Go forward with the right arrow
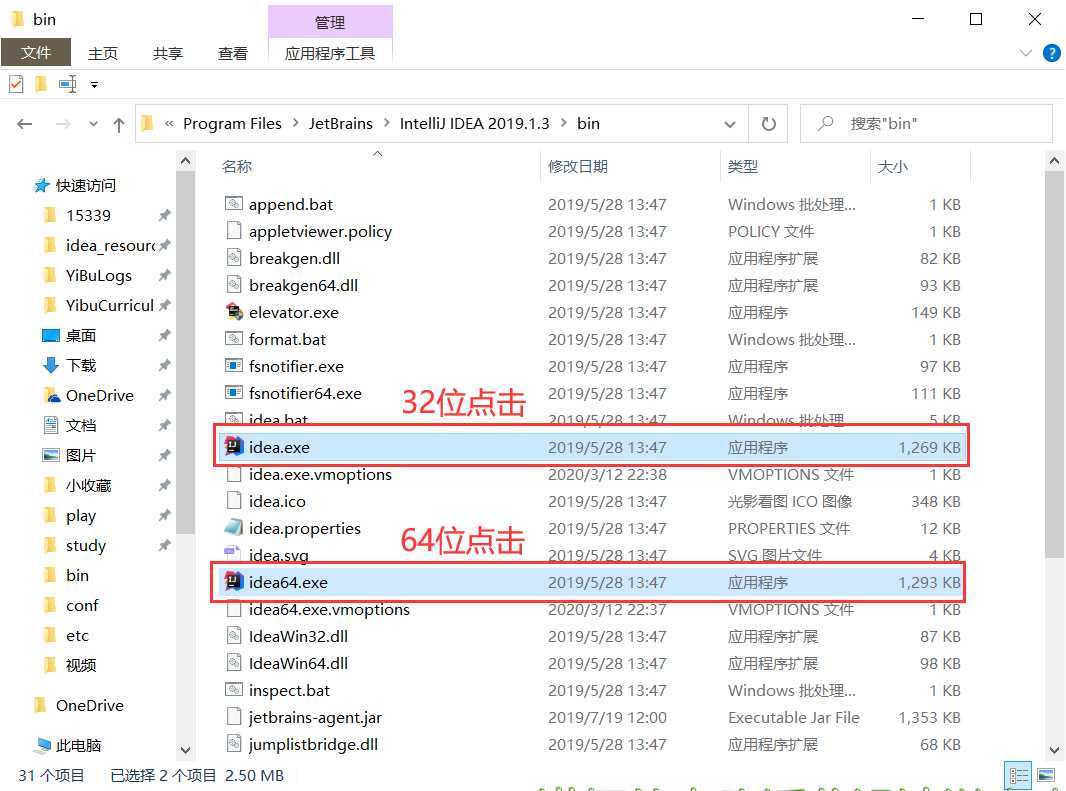 [63, 124]
